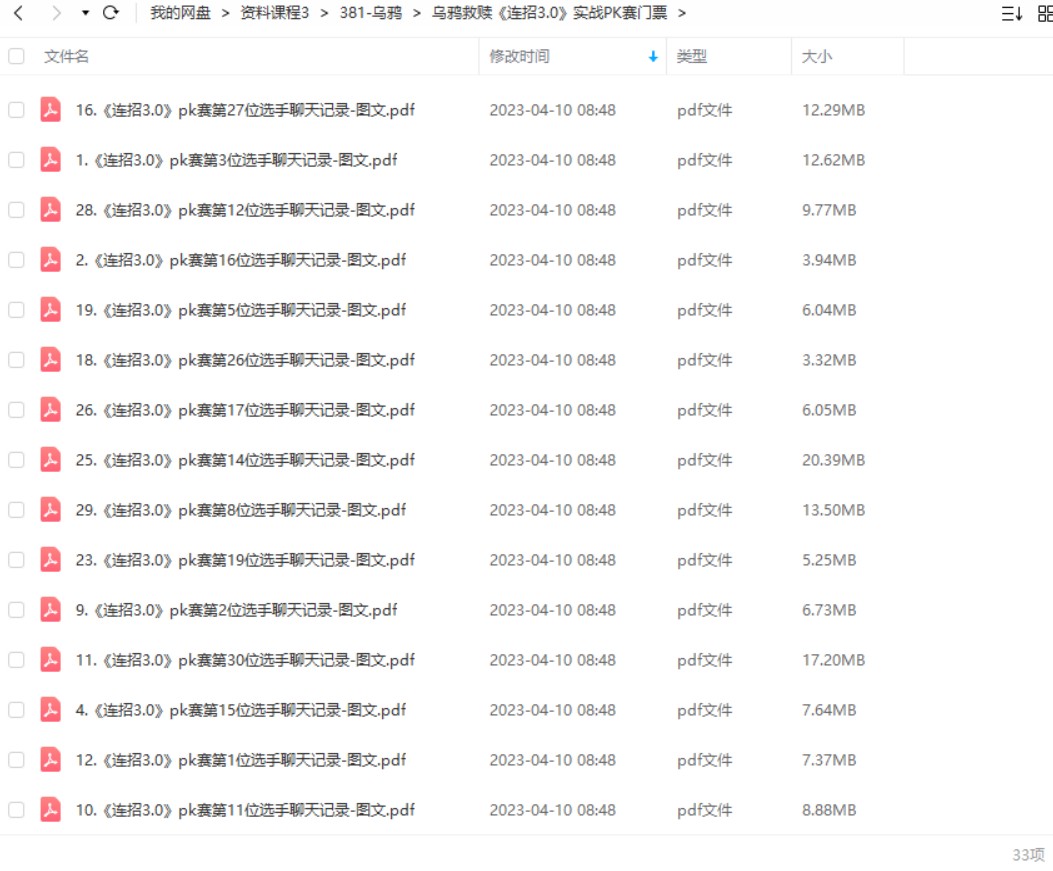Select file name 11.《连招3.0》pk赛第30位选手聊天记录-图文.pdf
This screenshot has width=1053, height=871.
coord(245,660)
